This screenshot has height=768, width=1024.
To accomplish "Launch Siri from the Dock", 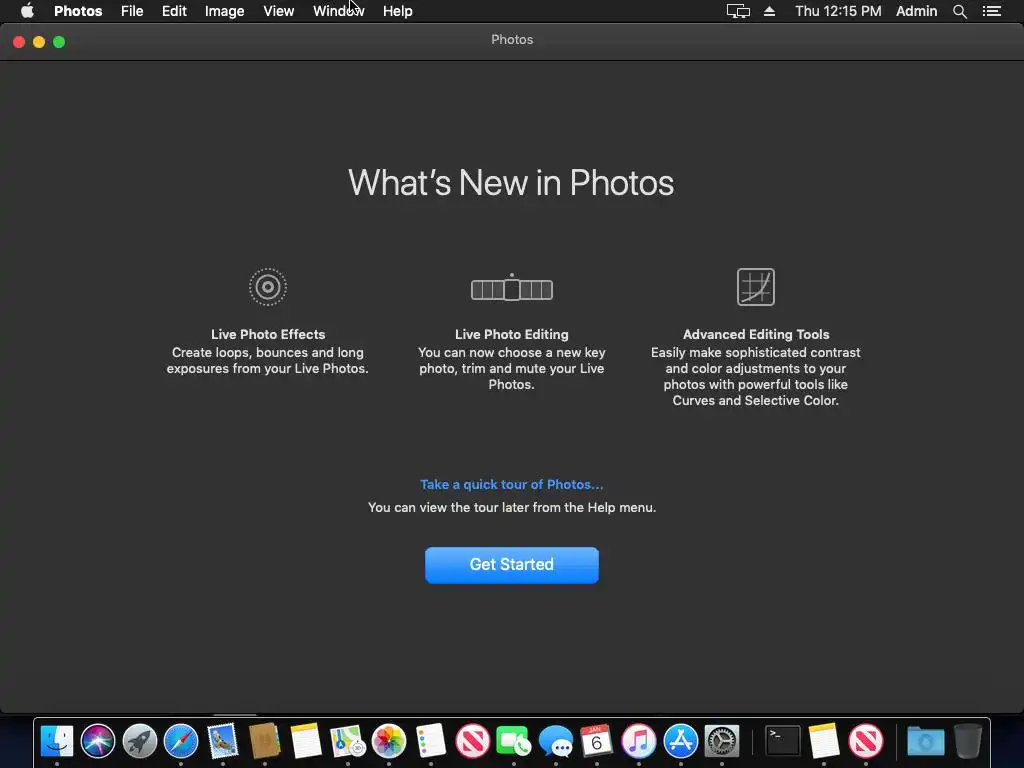I will [98, 741].
